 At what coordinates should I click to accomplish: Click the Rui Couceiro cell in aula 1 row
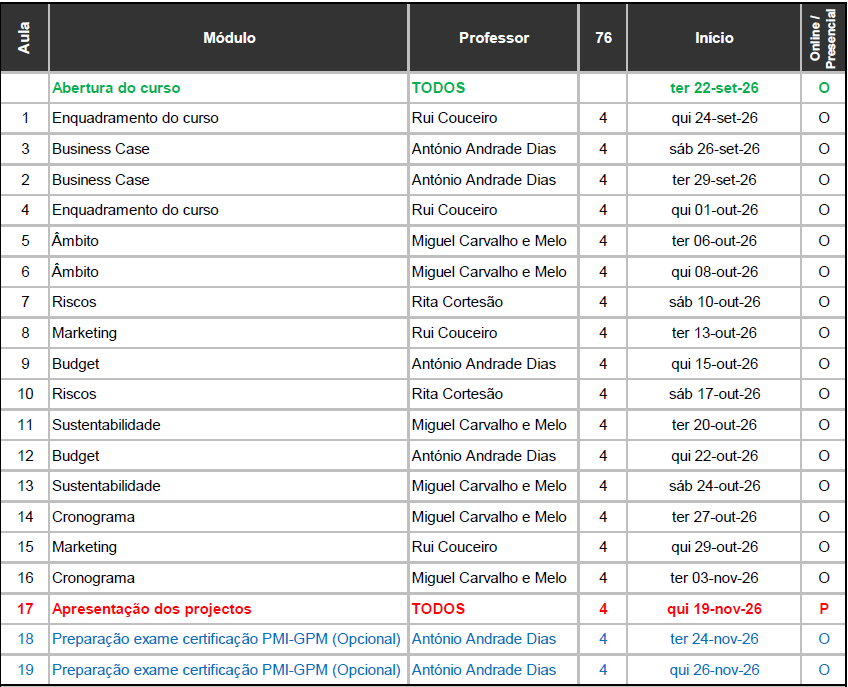pos(454,118)
